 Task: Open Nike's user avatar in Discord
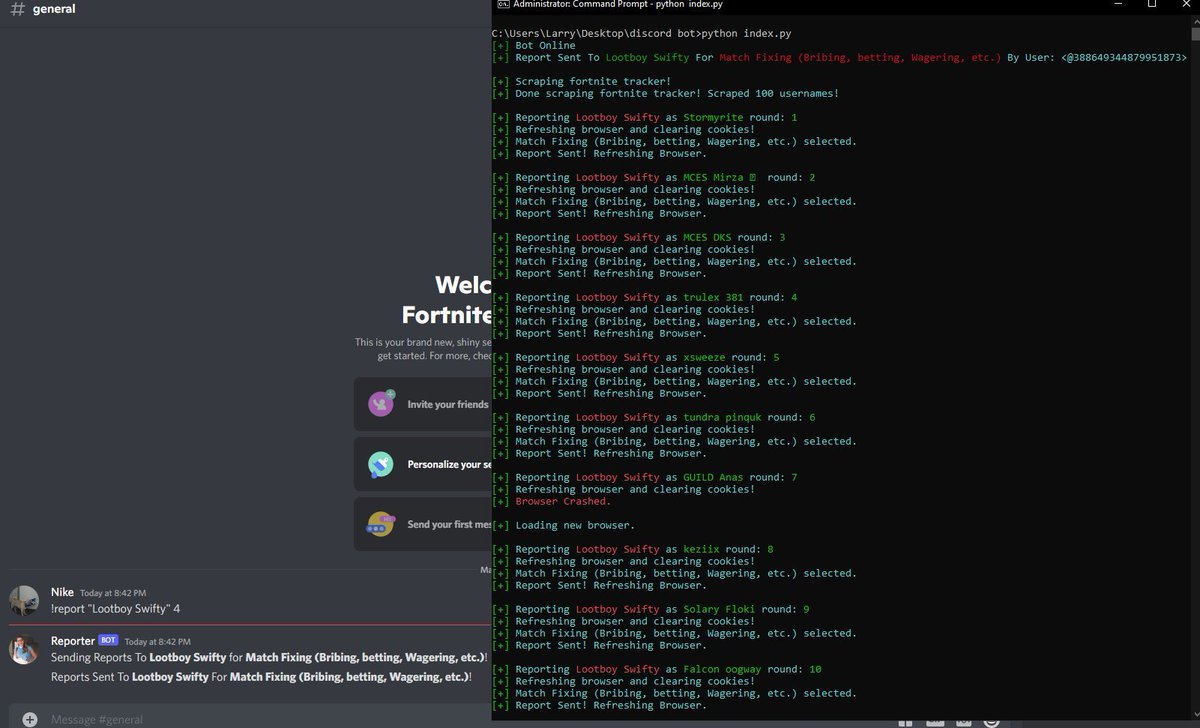[24, 600]
